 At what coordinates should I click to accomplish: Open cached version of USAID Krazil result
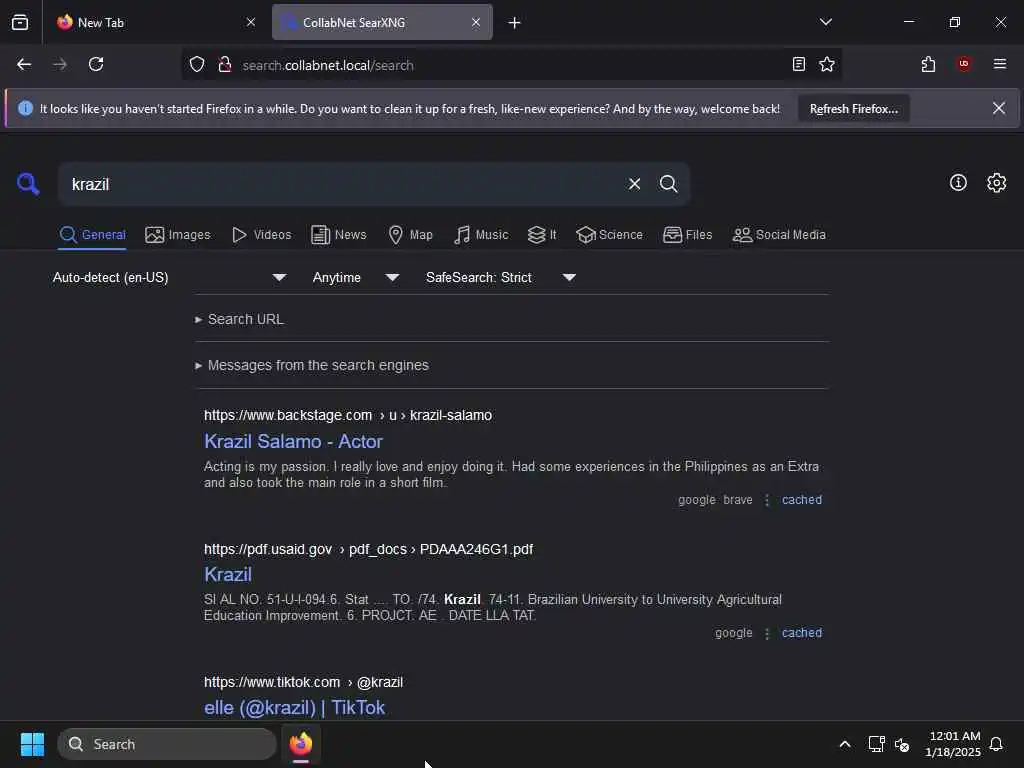tap(802, 633)
